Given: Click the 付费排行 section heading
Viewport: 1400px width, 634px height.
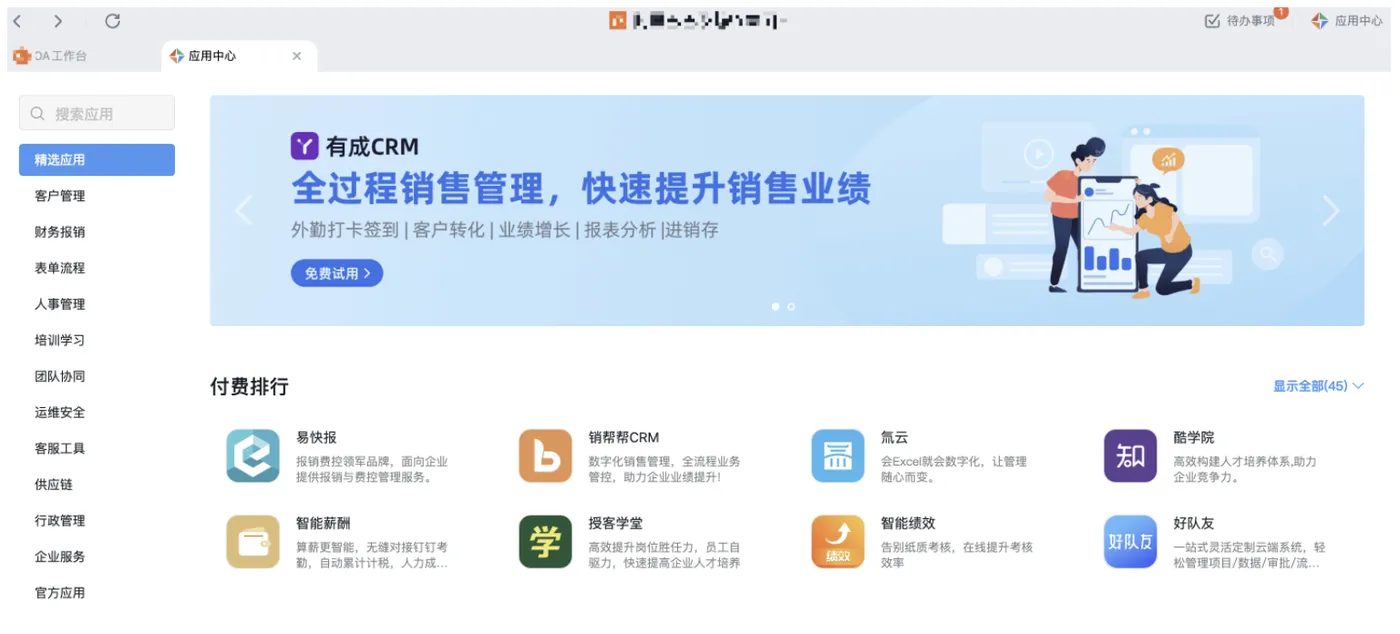Looking at the screenshot, I should click(249, 386).
